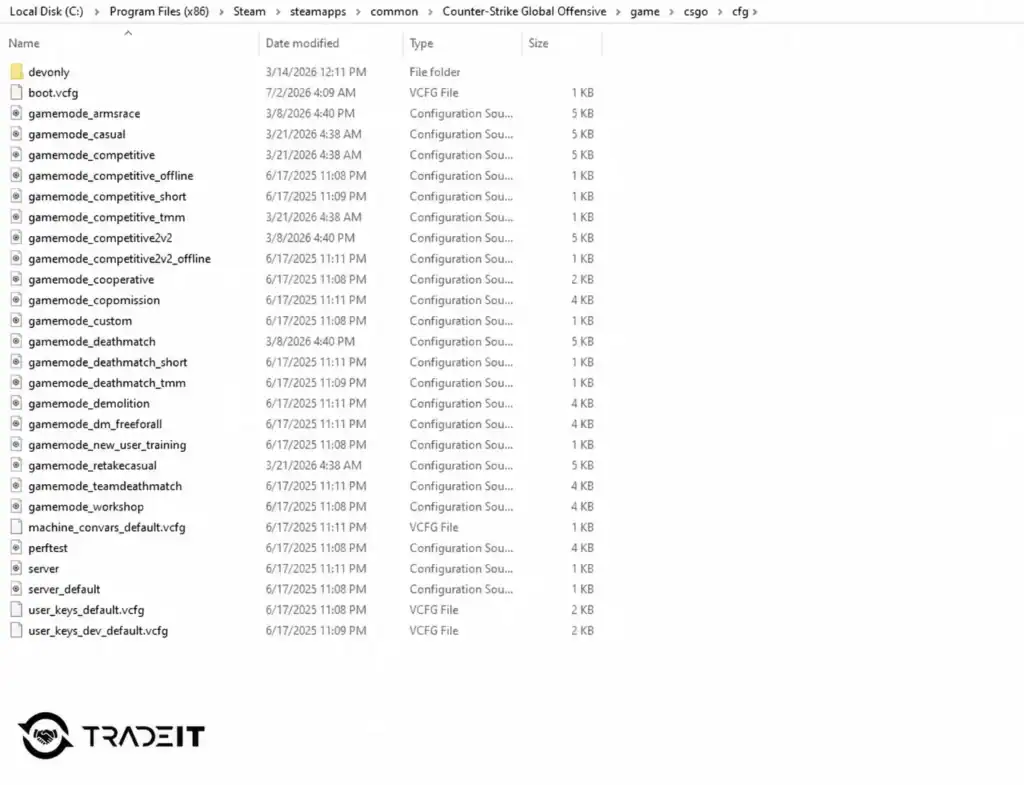Click the gamemode_new_user_training file icon
This screenshot has width=1024, height=785.
(x=16, y=445)
